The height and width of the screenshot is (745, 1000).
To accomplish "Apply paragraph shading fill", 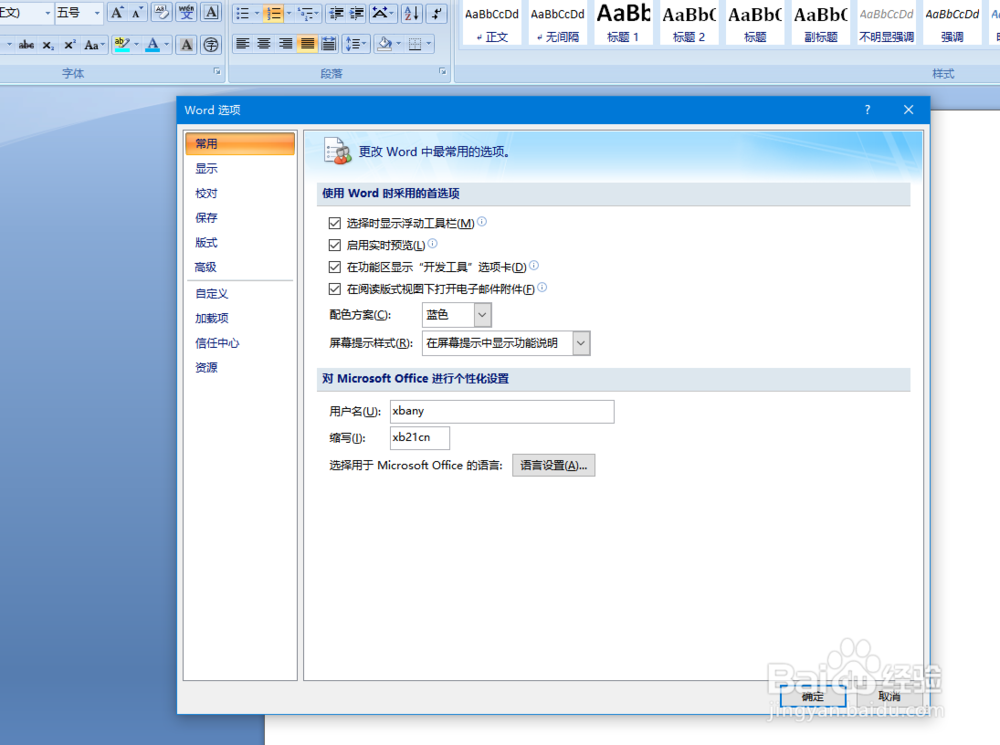I will 385,44.
